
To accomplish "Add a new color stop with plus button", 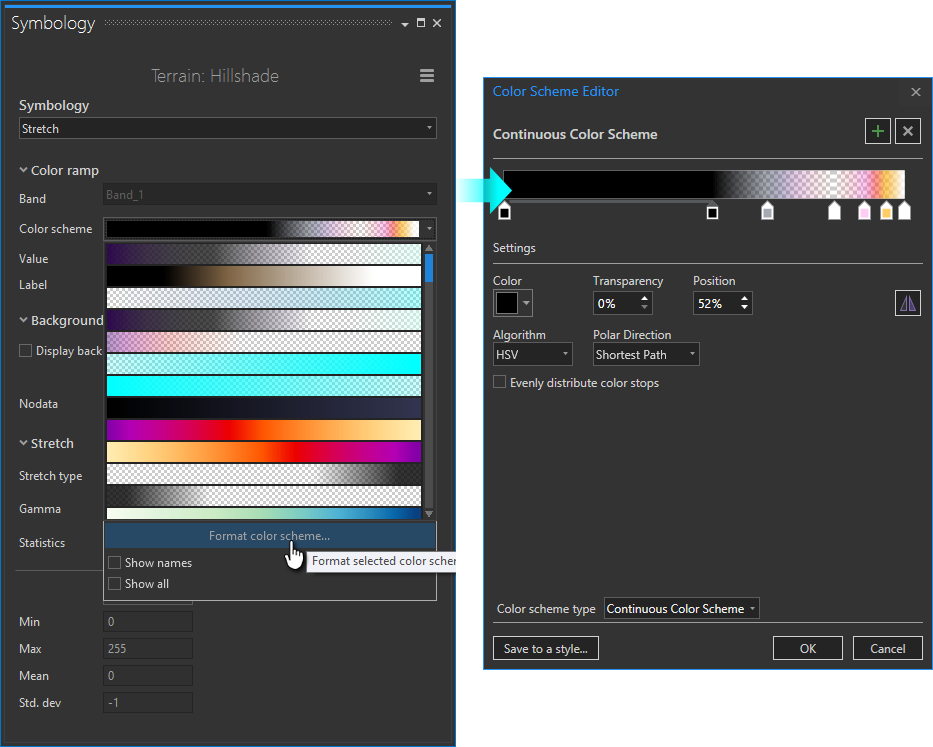I will pyautogui.click(x=877, y=131).
